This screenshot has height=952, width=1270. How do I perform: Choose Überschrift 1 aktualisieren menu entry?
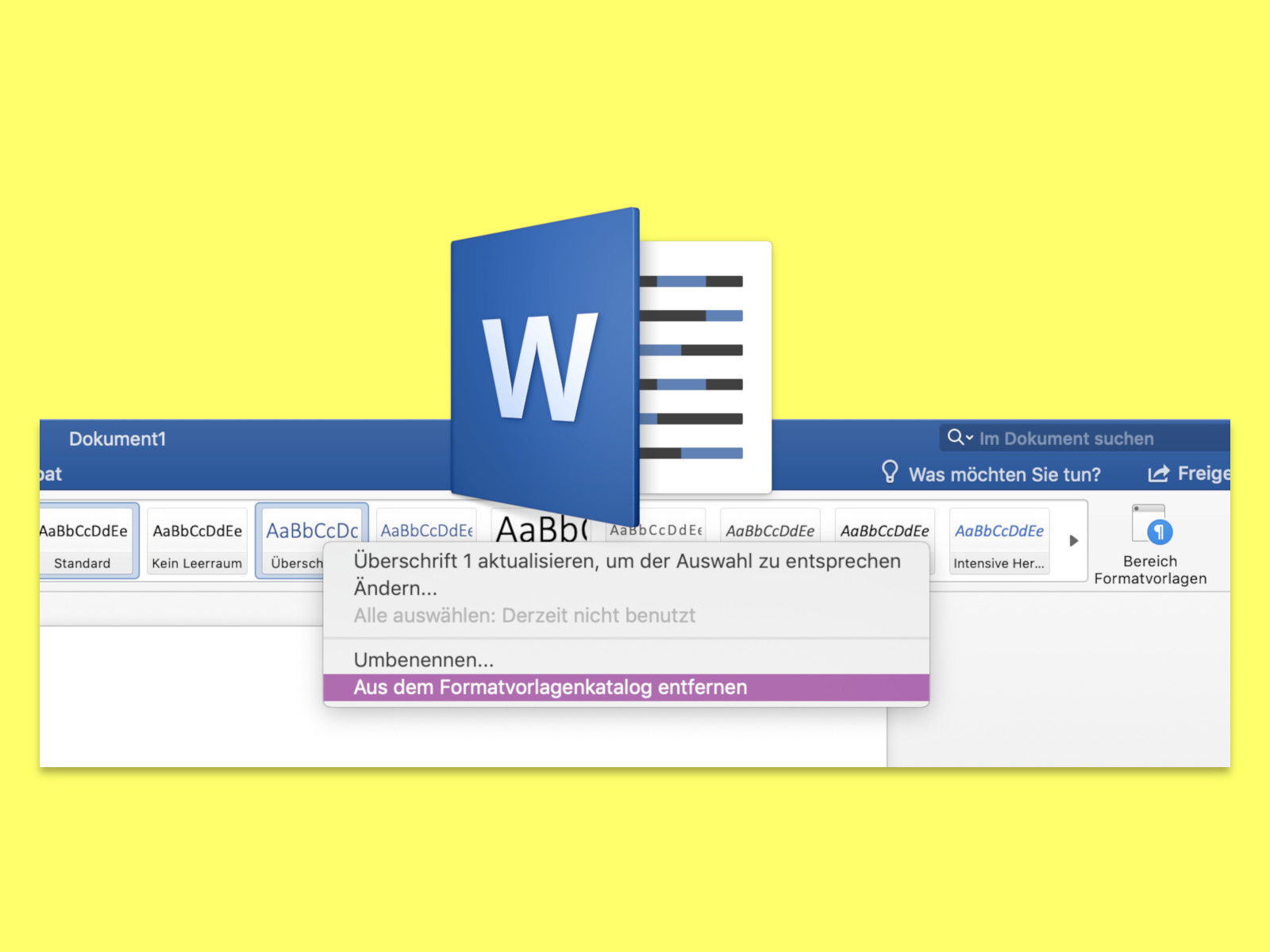[626, 561]
